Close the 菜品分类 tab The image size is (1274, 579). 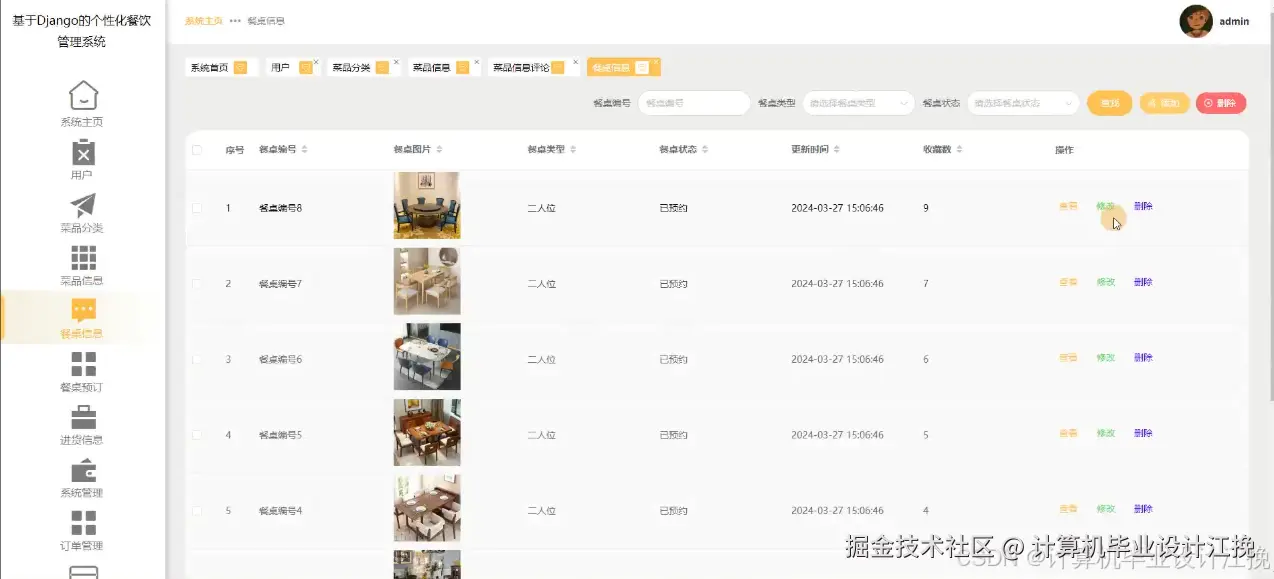[396, 62]
